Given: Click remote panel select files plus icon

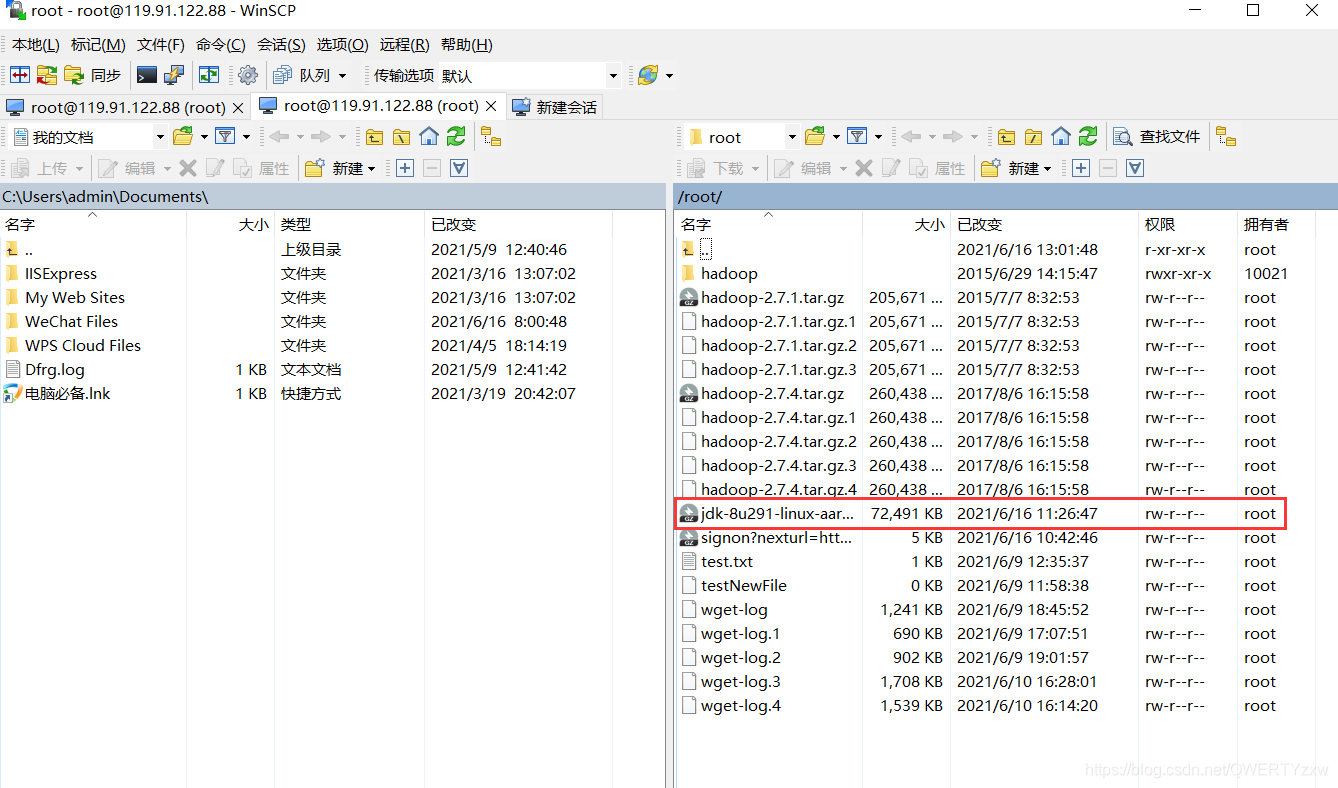Looking at the screenshot, I should (x=1081, y=168).
